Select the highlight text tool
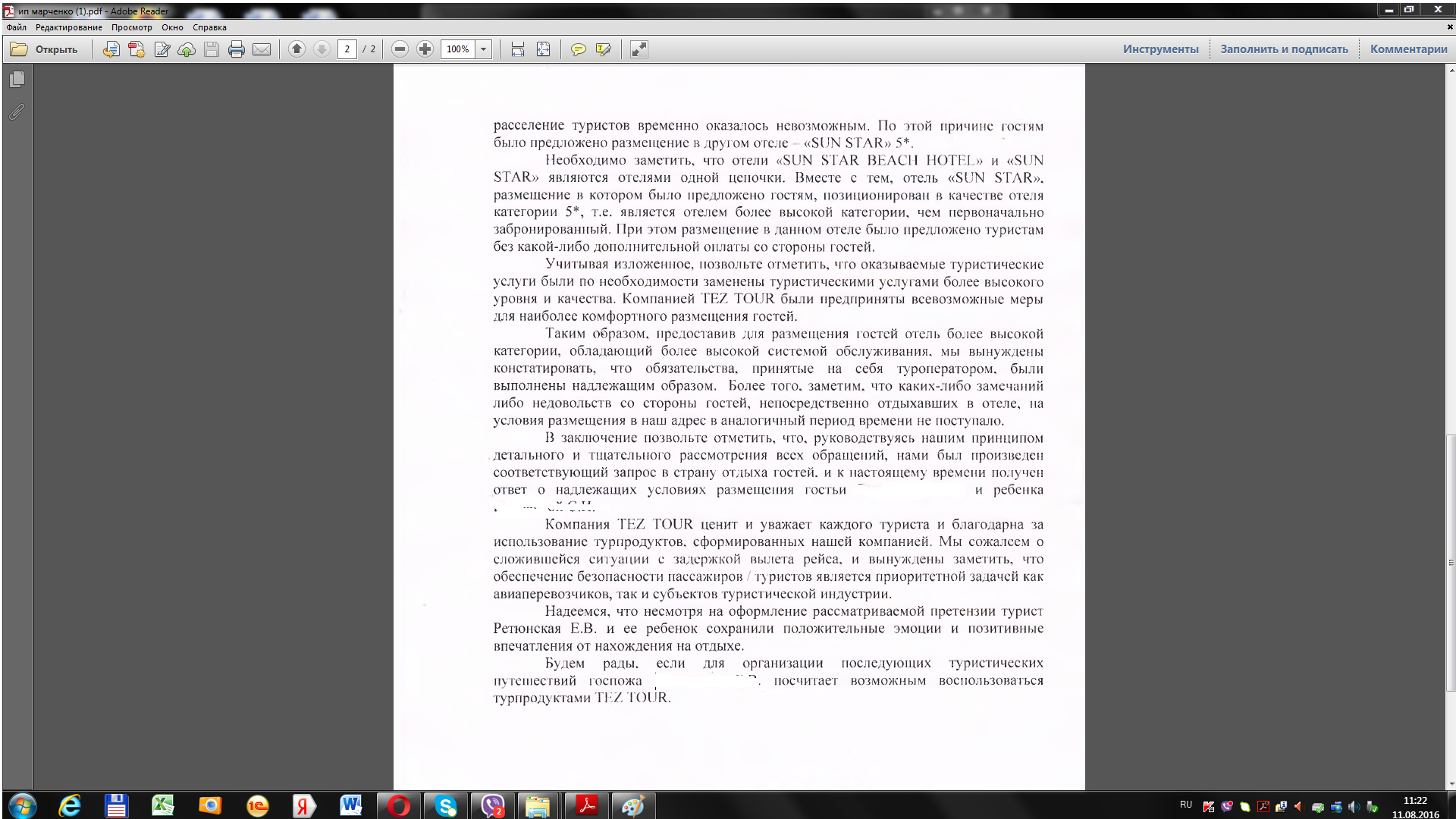The height and width of the screenshot is (819, 1456). 604,49
